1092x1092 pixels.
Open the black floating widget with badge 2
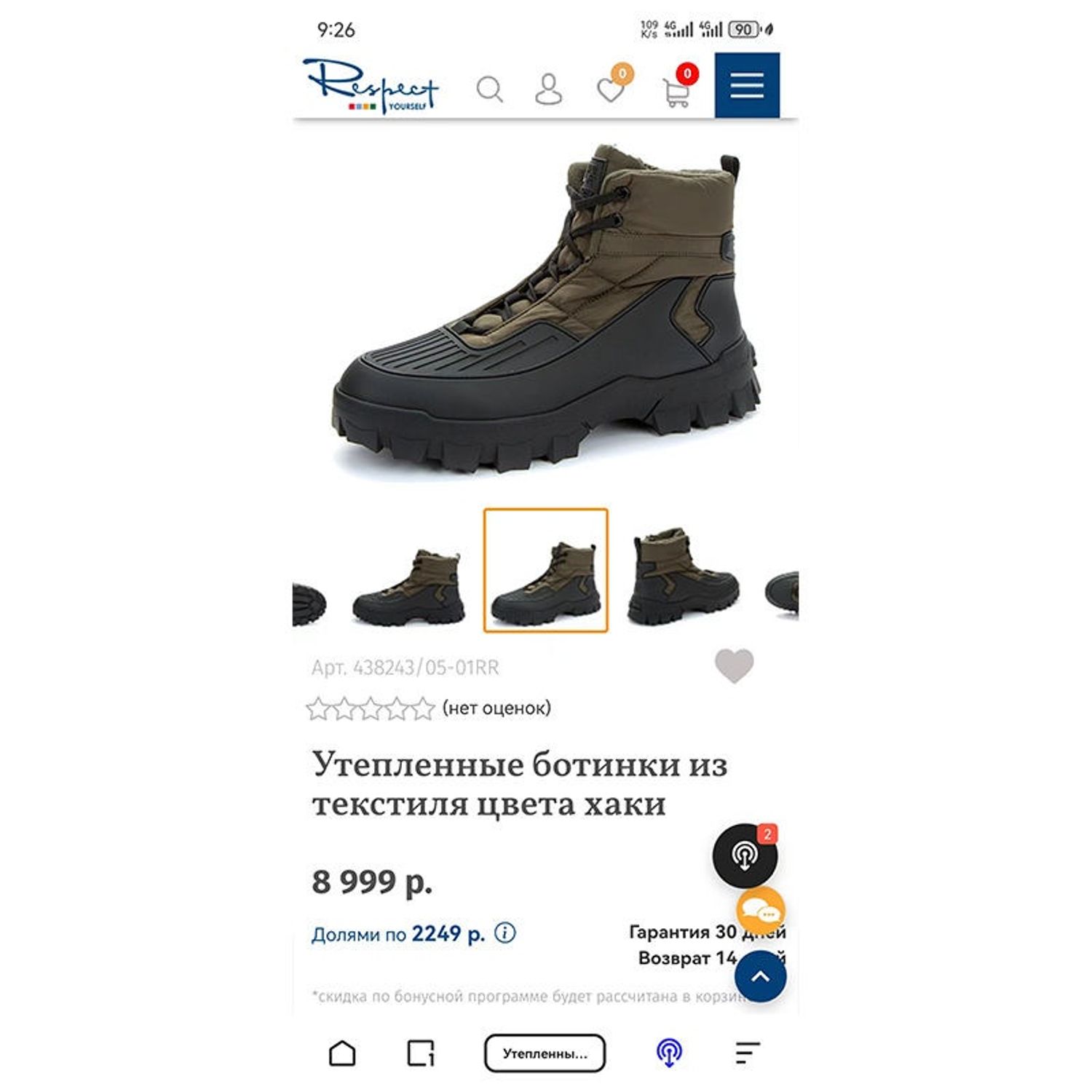click(x=745, y=855)
